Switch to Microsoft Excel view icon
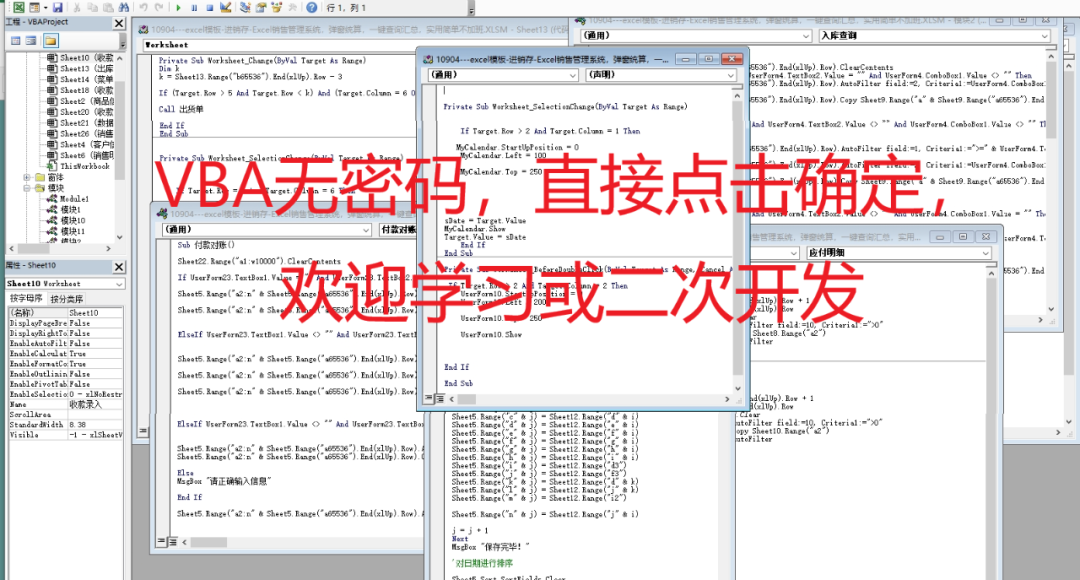This screenshot has height=580, width=1080. coord(19,8)
